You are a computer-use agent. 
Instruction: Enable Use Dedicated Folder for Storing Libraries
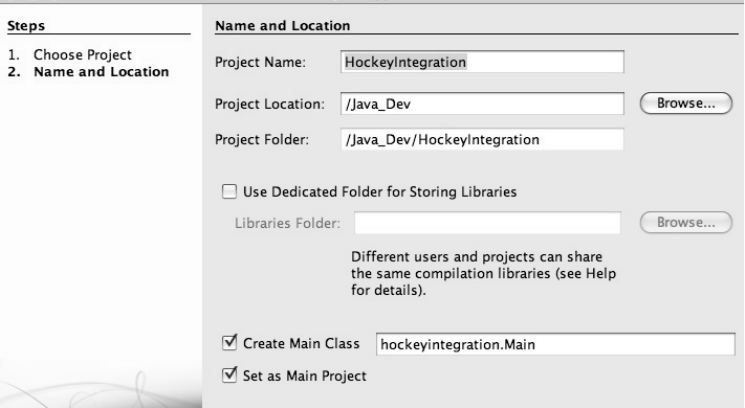pos(229,191)
